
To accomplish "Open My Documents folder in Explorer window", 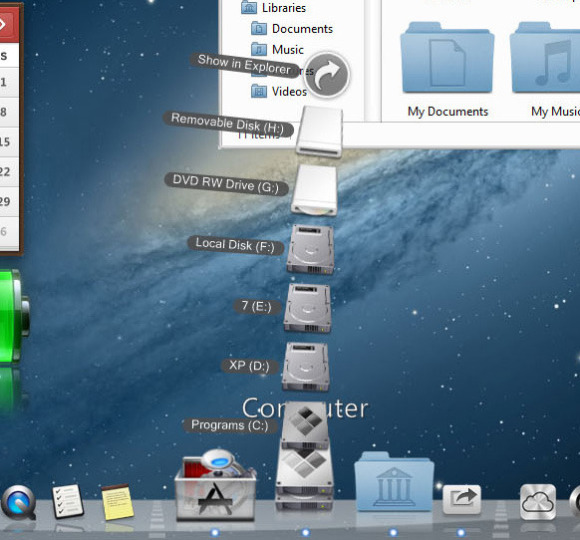I will click(x=448, y=70).
